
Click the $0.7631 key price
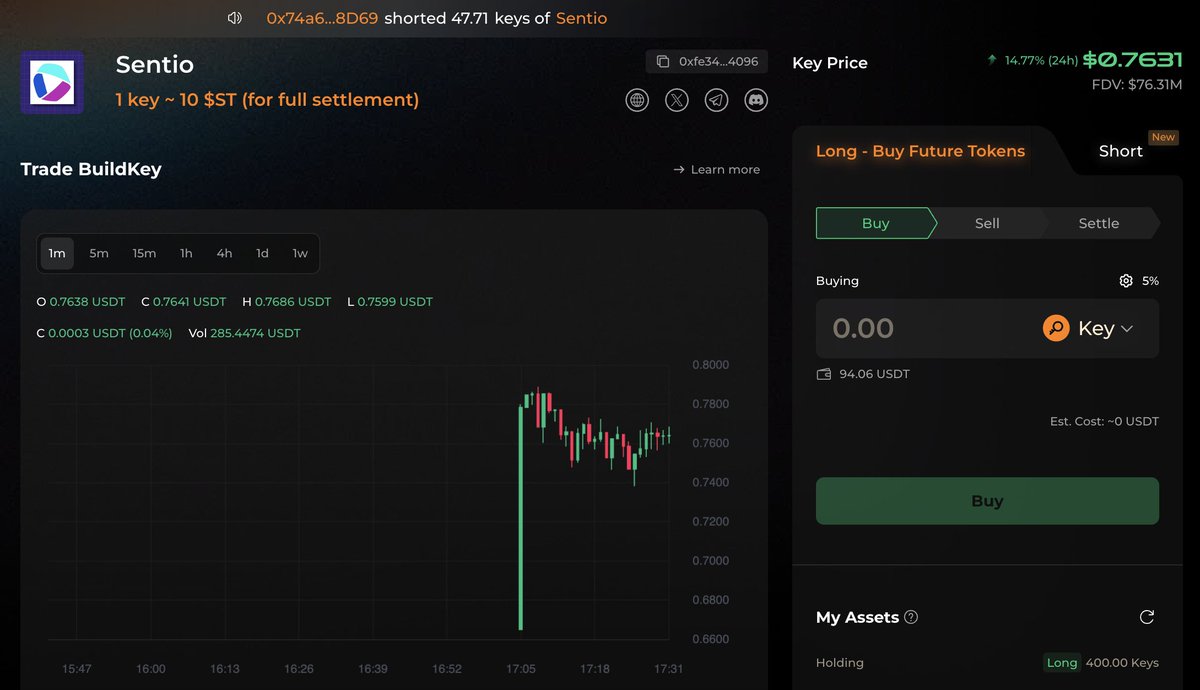(x=1133, y=60)
